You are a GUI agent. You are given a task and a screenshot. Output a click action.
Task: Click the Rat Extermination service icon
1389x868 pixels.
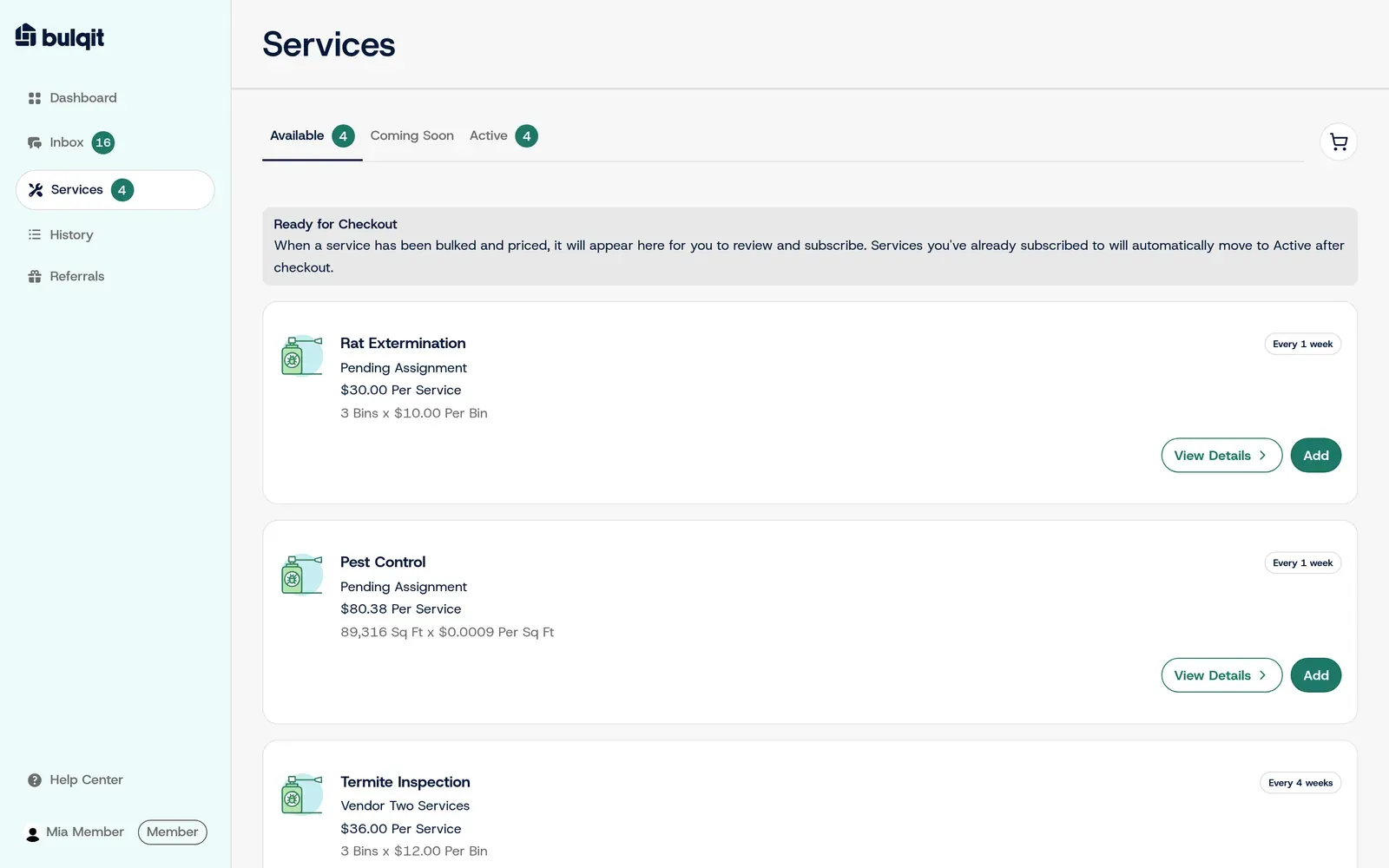tap(301, 356)
